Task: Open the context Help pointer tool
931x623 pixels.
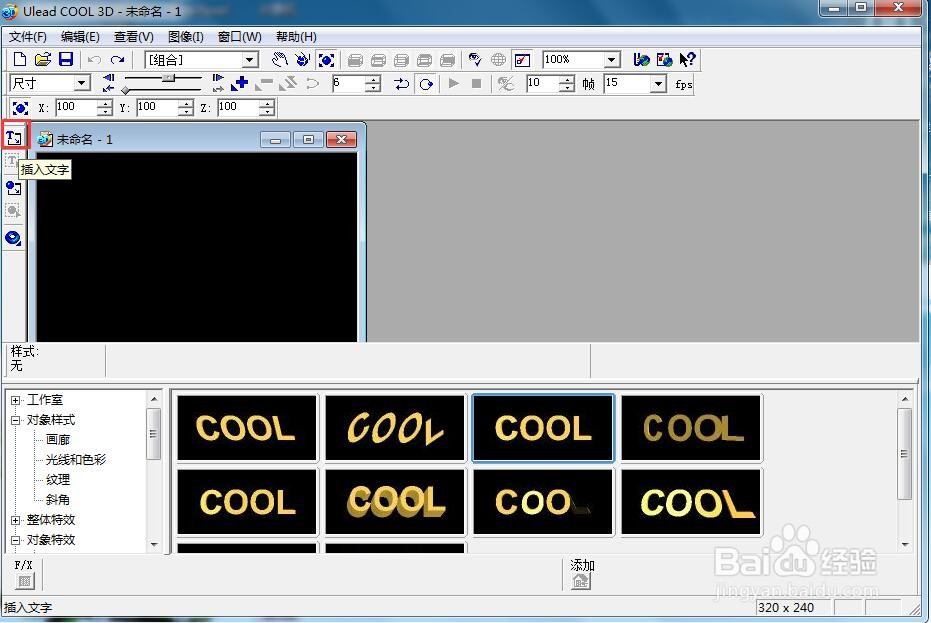Action: pyautogui.click(x=688, y=59)
